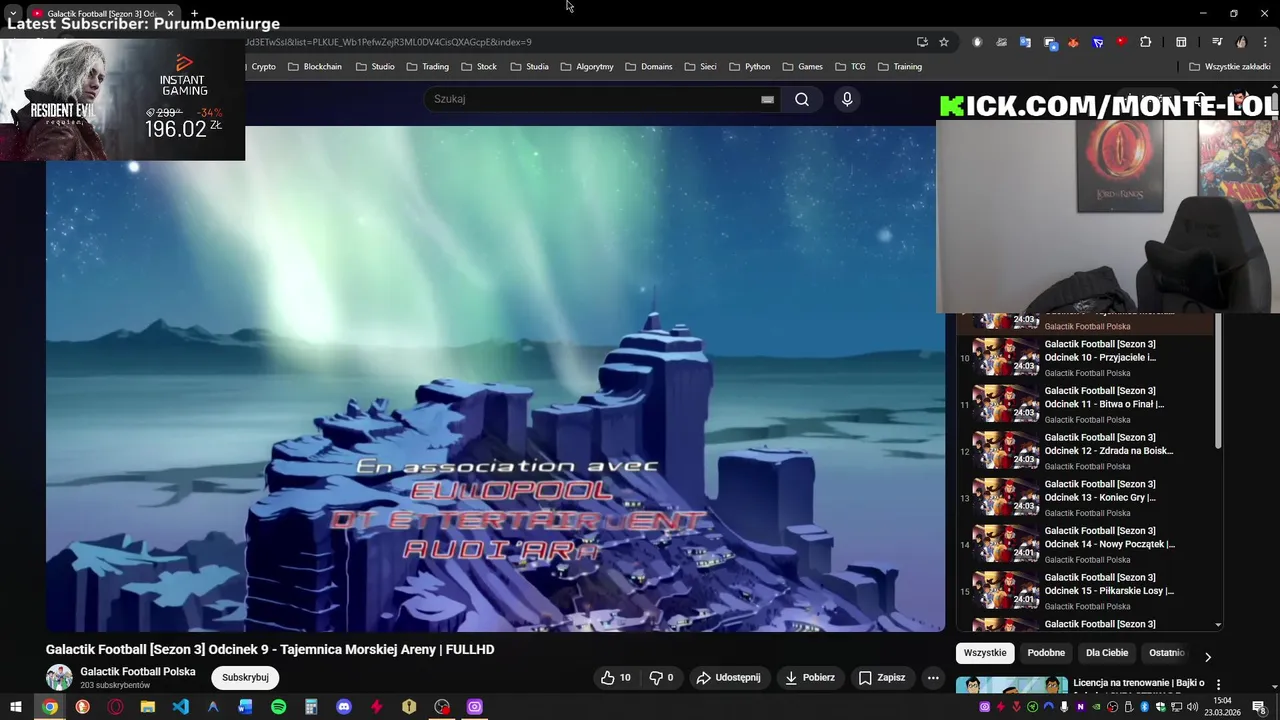Click the install app icon in address bar

pos(922,42)
